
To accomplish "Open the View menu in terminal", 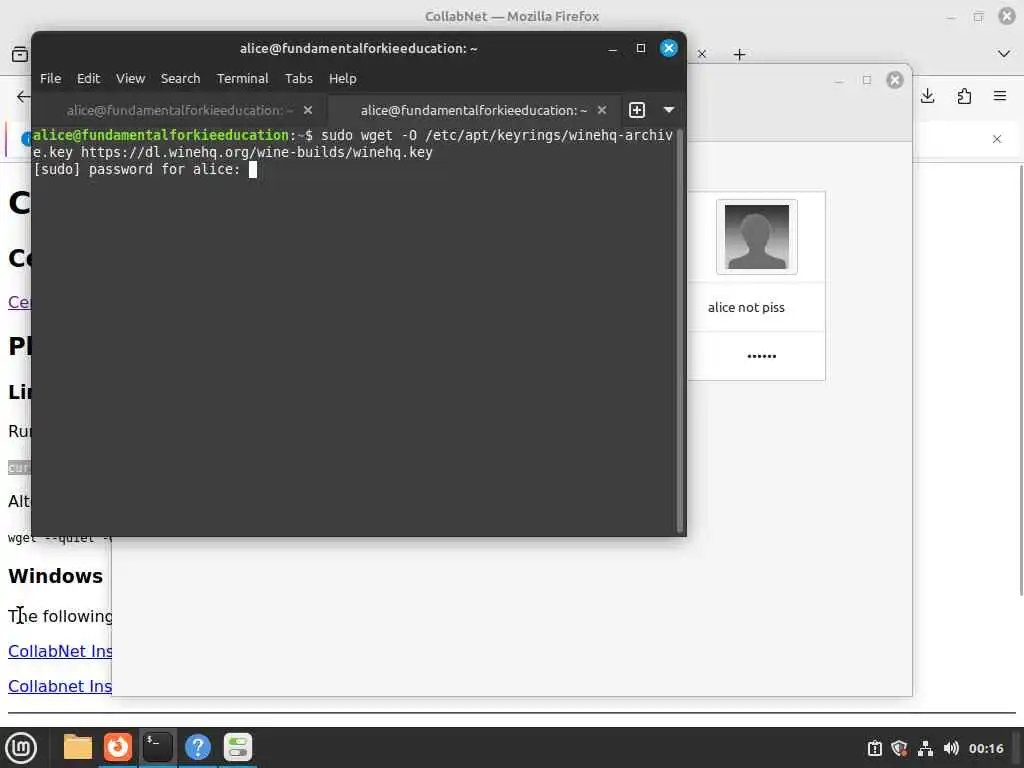I will point(131,78).
